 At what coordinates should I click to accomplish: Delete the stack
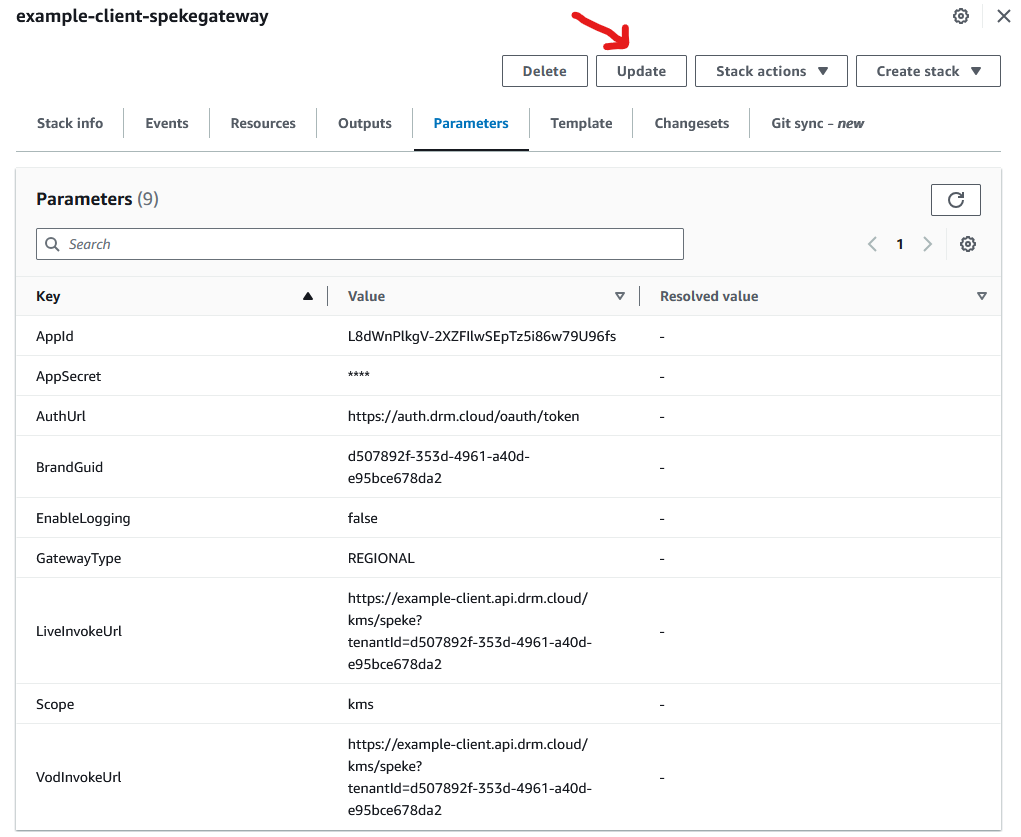(544, 71)
